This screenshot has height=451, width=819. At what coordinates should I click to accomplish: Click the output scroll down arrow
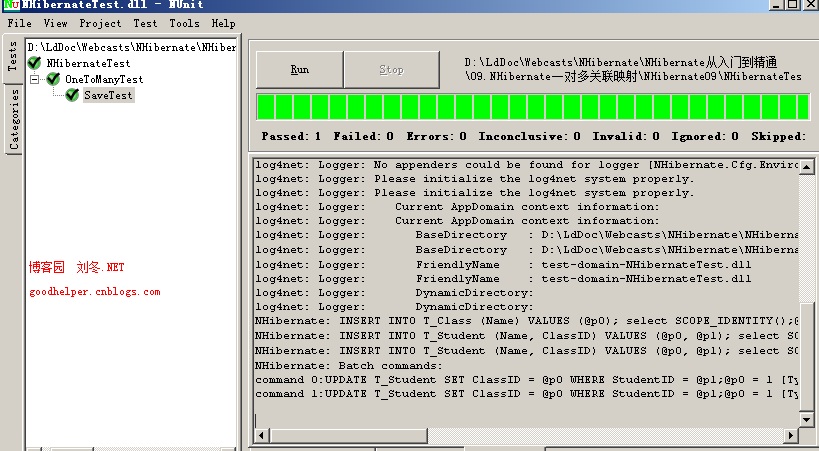pyautogui.click(x=806, y=419)
